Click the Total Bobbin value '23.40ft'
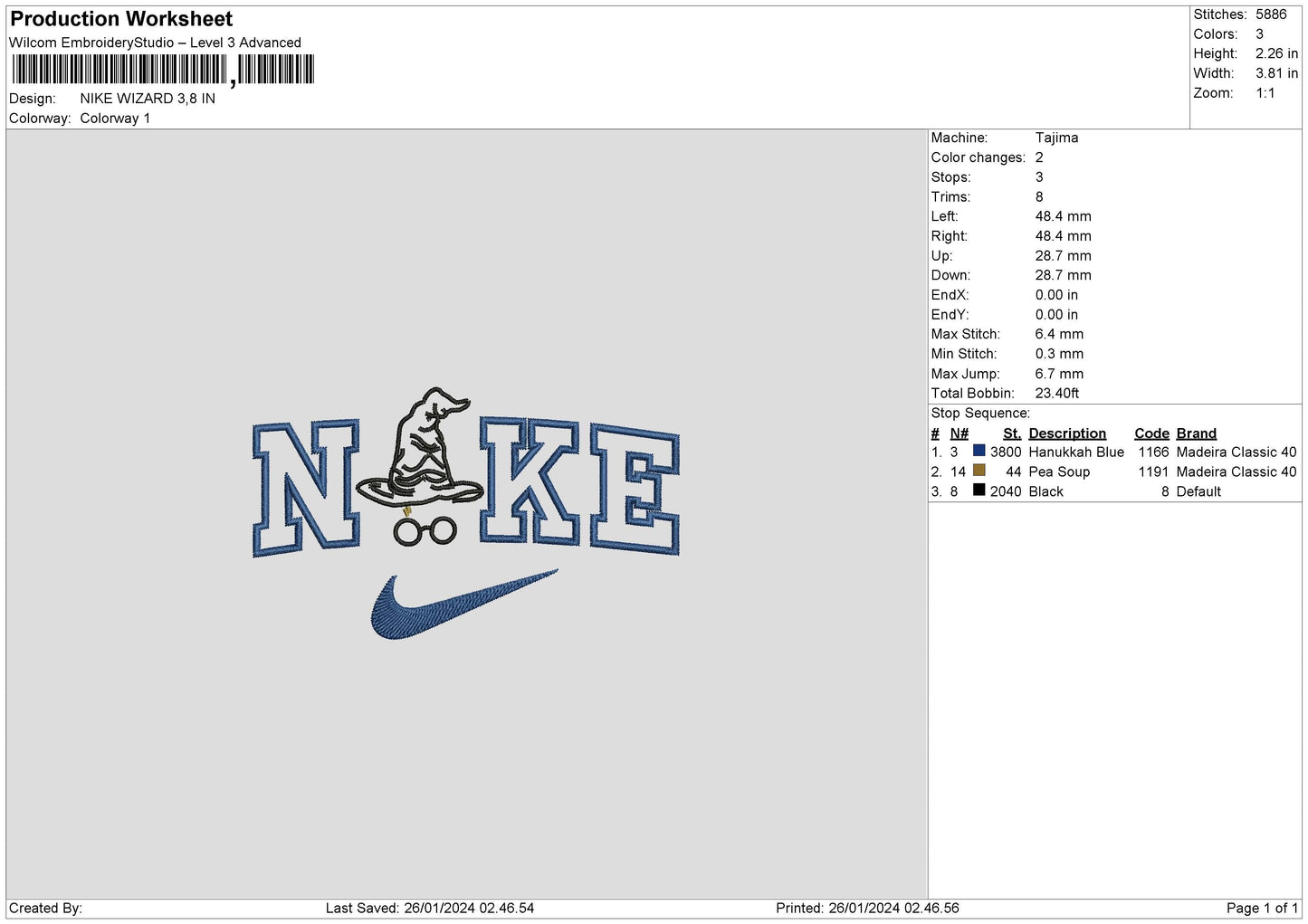The image size is (1308, 924). click(1057, 394)
